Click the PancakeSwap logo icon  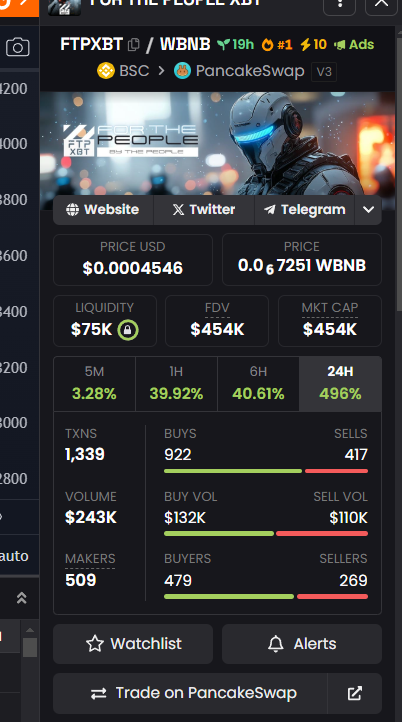coord(182,71)
